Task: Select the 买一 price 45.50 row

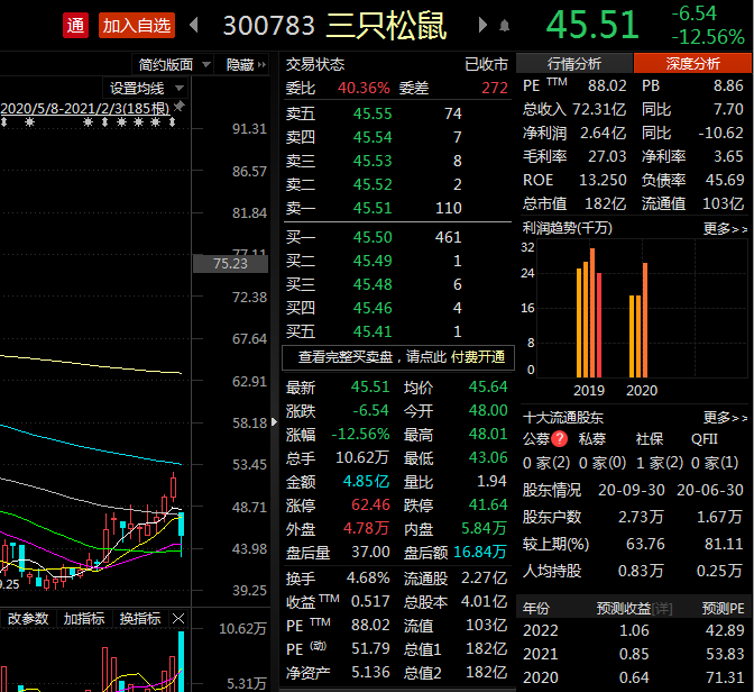Action: click(398, 237)
